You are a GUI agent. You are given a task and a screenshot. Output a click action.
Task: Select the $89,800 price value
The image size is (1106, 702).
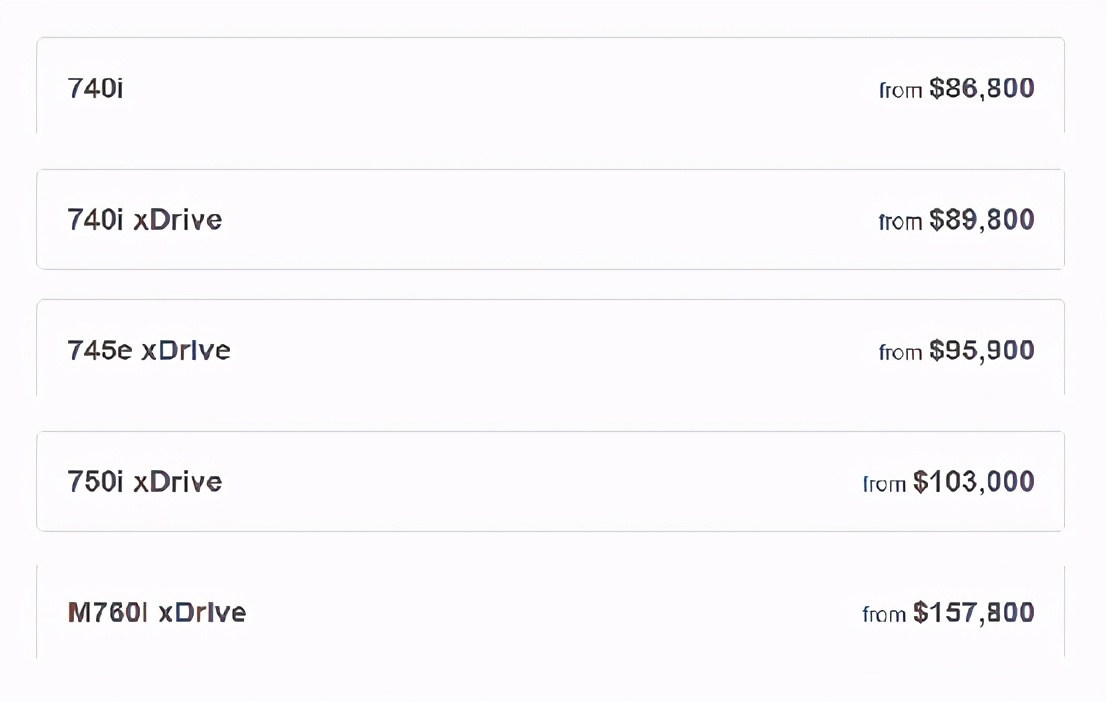(x=981, y=220)
